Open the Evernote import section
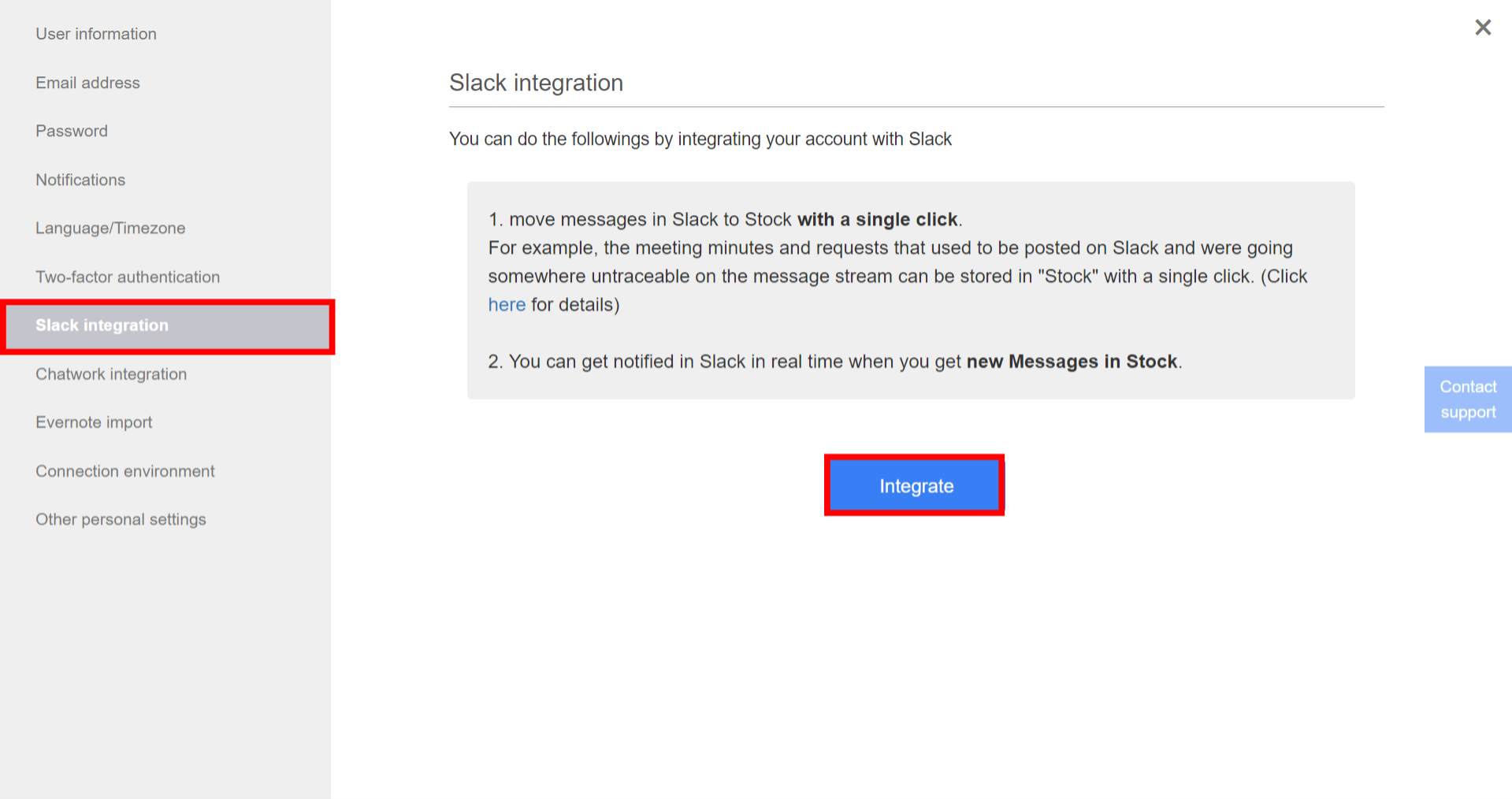The height and width of the screenshot is (799, 1512). (93, 422)
